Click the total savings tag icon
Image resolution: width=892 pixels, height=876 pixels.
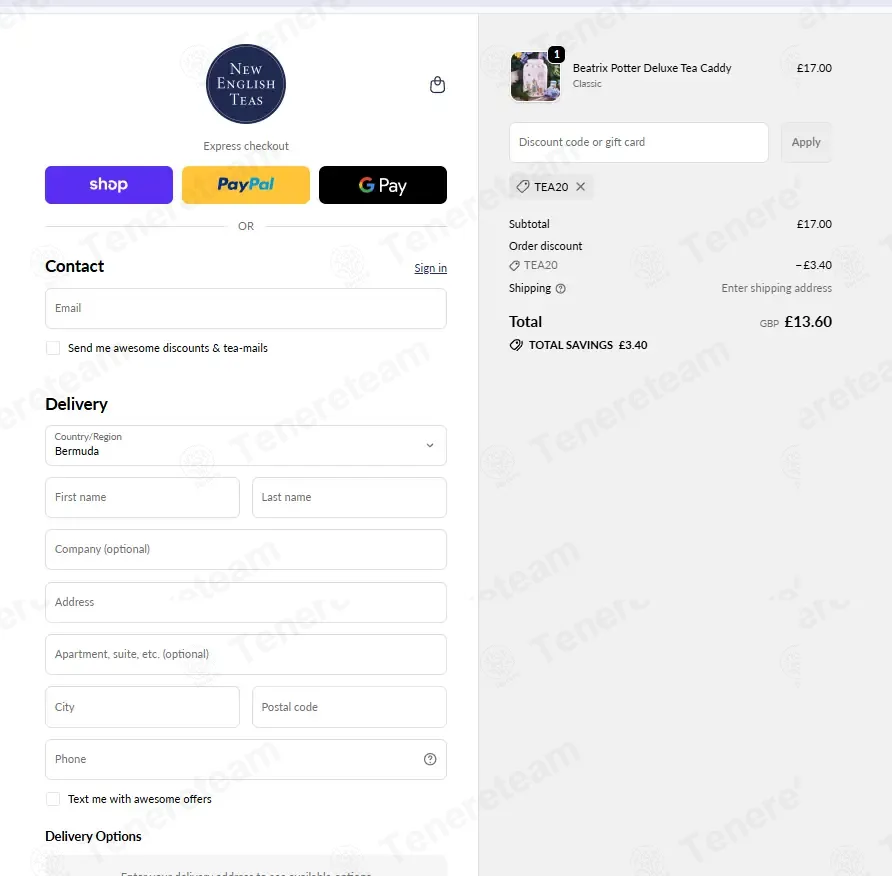[516, 345]
